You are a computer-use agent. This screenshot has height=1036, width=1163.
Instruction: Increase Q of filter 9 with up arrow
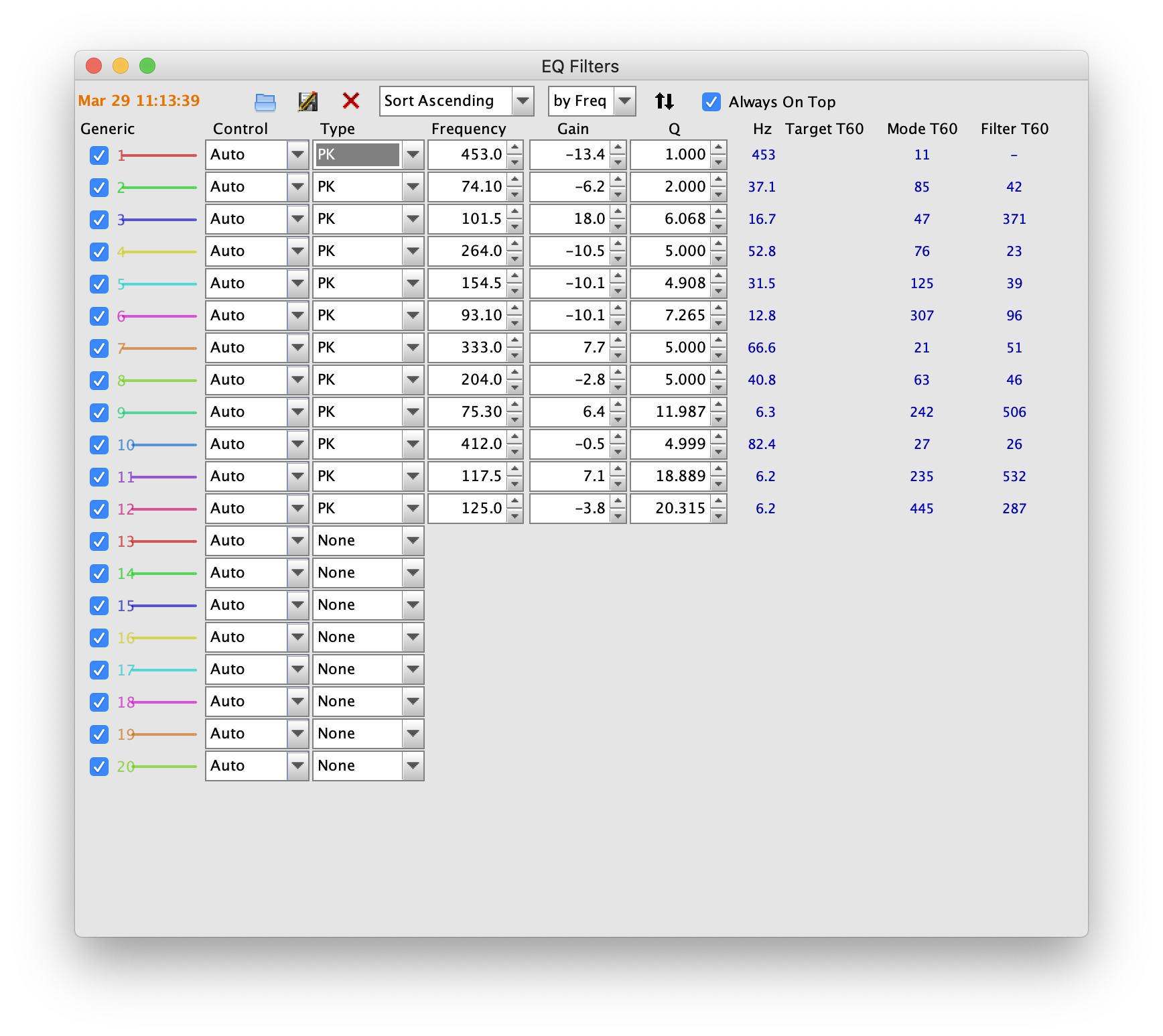pyautogui.click(x=718, y=405)
